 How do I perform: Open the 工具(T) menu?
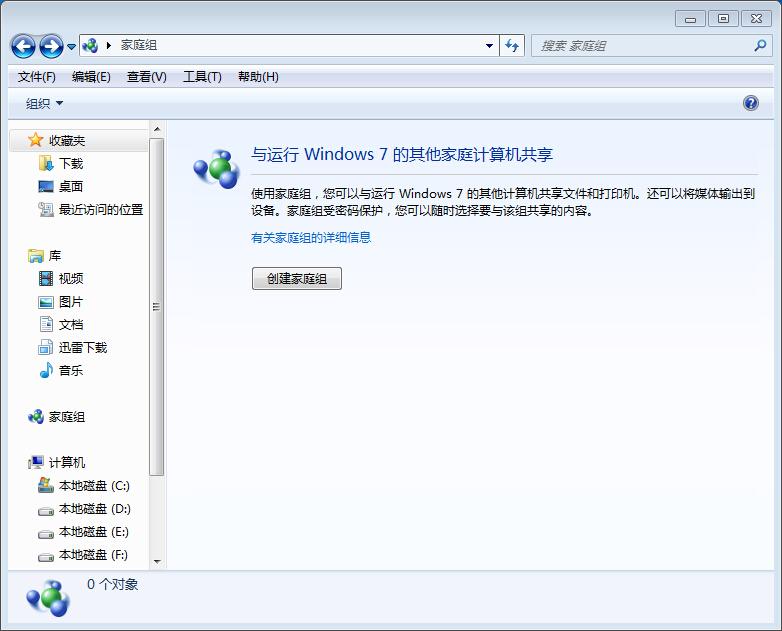click(202, 77)
